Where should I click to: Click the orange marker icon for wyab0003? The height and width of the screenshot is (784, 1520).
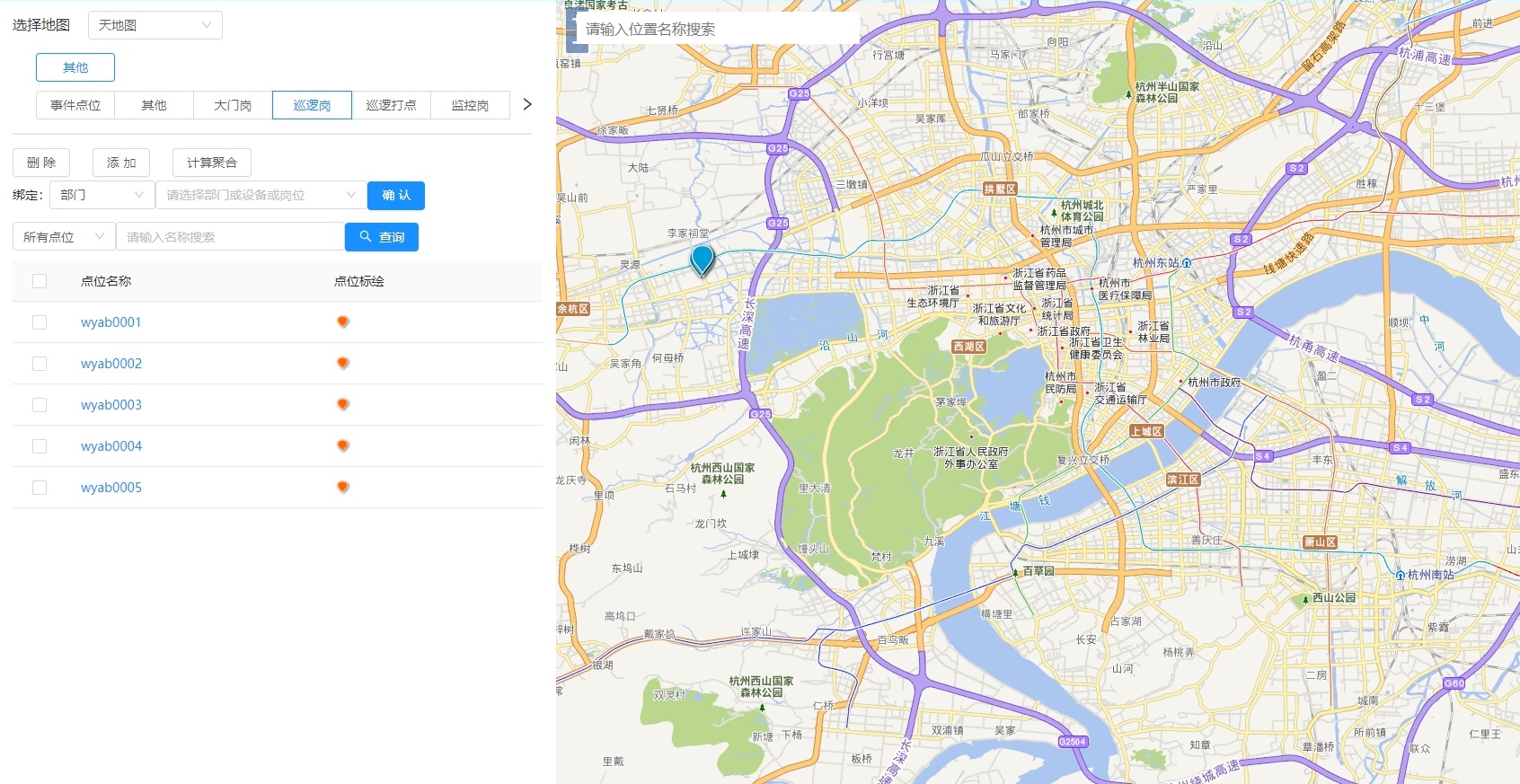tap(342, 404)
